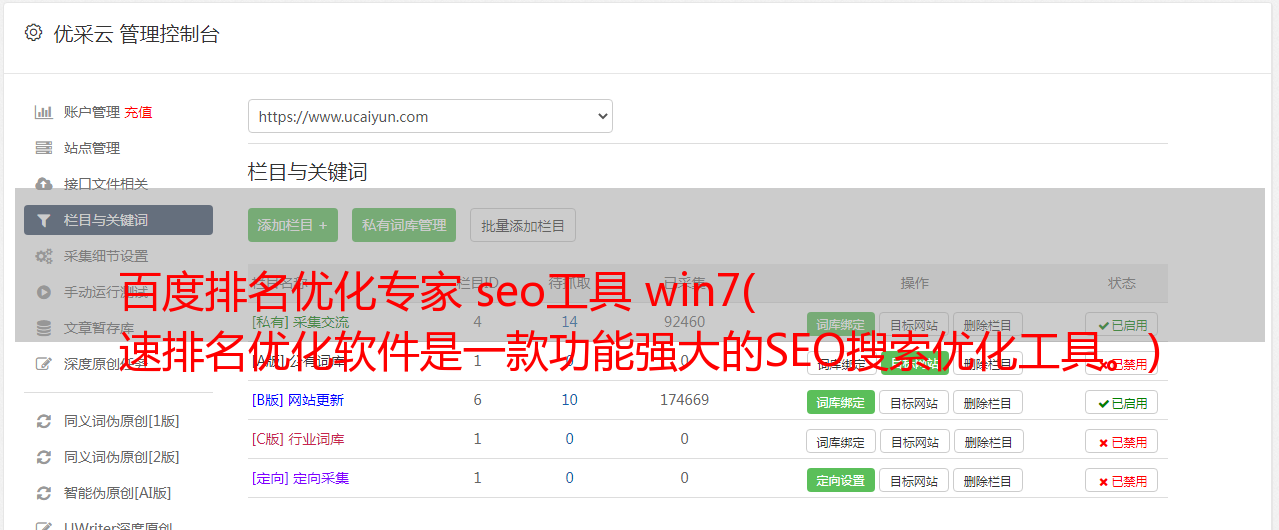The image size is (1279, 530).
Task: Click 批量添加栏目 button
Action: click(x=523, y=225)
